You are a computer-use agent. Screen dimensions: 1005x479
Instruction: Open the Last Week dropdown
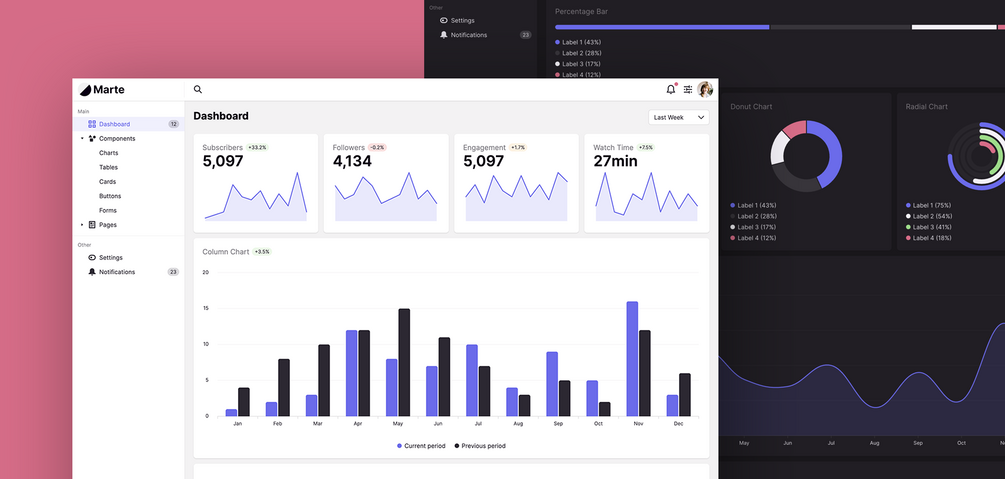click(678, 117)
